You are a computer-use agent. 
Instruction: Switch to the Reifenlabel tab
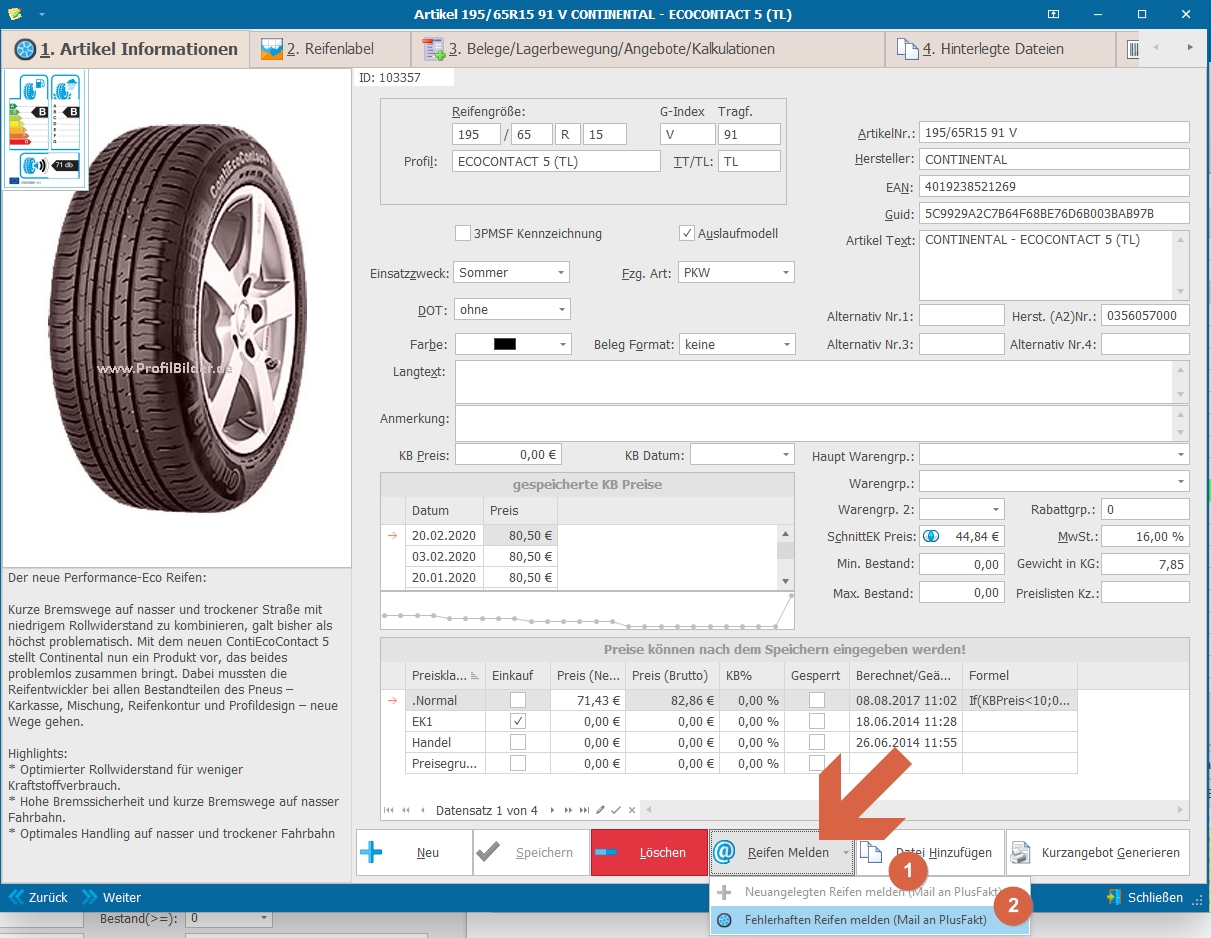pos(330,49)
